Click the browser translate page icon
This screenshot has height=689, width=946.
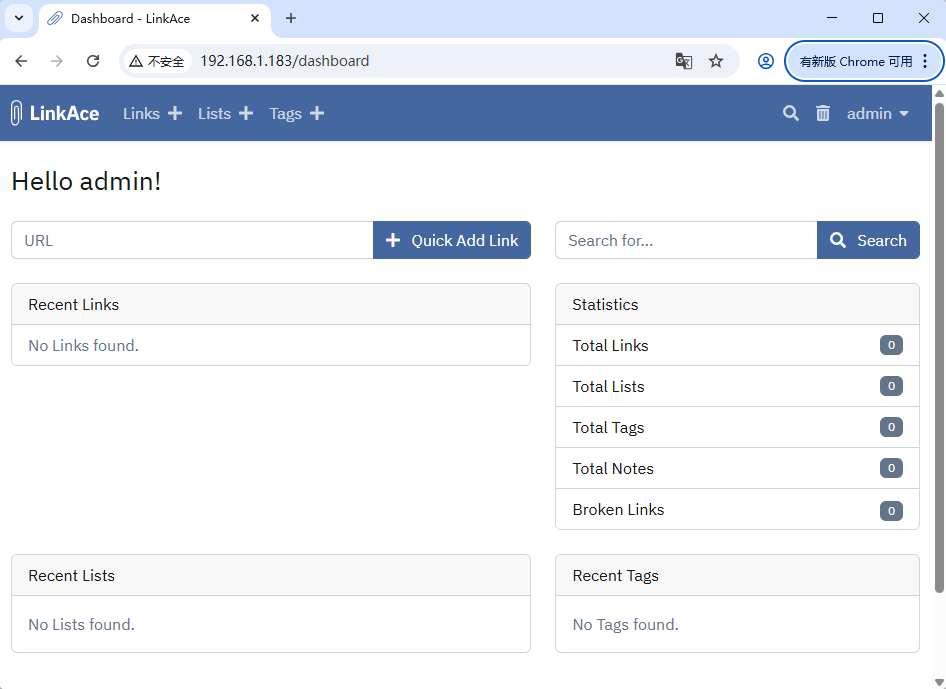[x=684, y=61]
